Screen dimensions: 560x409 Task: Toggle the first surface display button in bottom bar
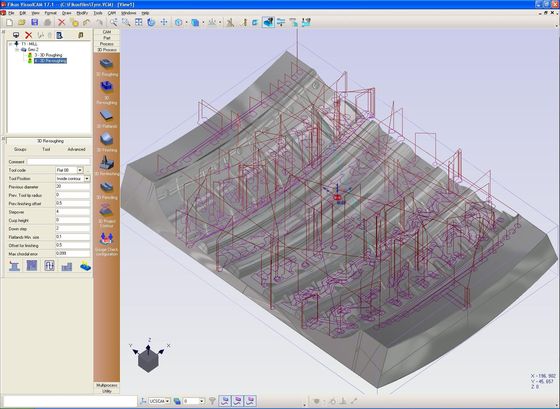[225, 401]
